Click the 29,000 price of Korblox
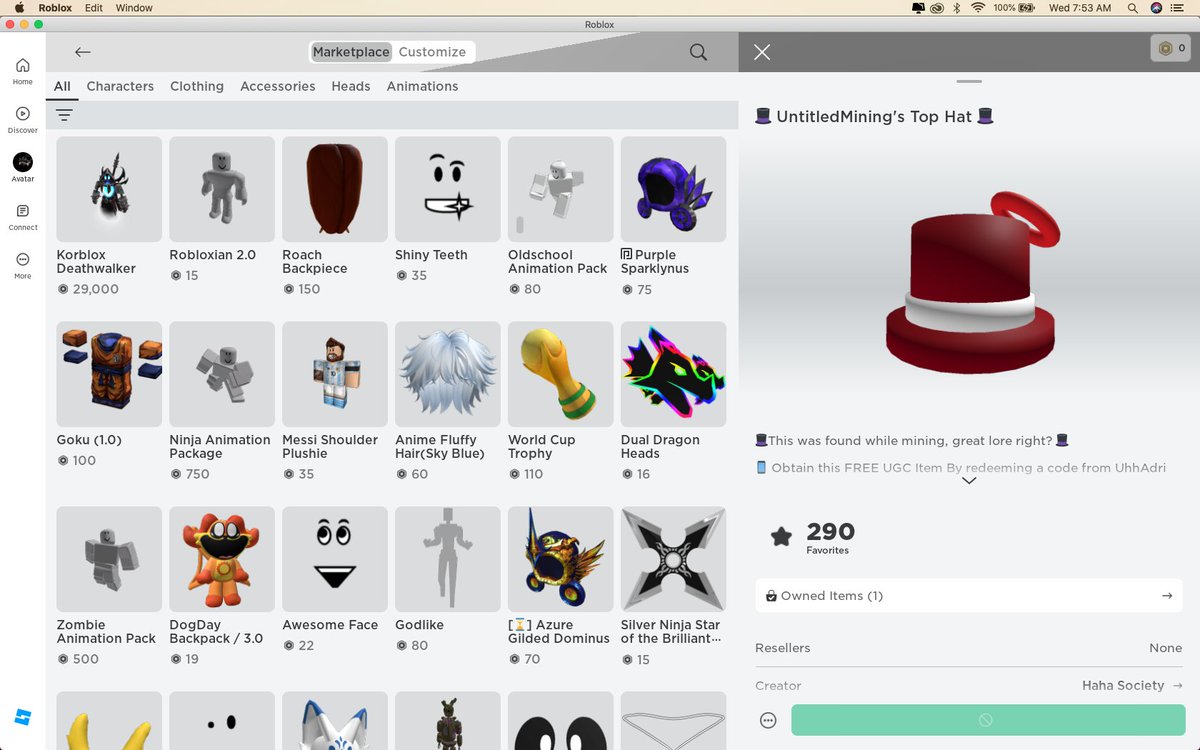The width and height of the screenshot is (1200, 750). (88, 289)
